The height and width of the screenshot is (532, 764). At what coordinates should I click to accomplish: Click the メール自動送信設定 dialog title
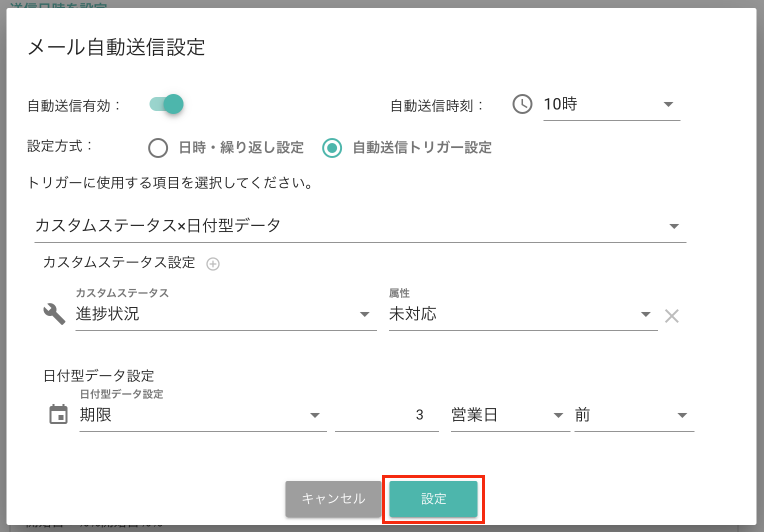pyautogui.click(x=116, y=47)
